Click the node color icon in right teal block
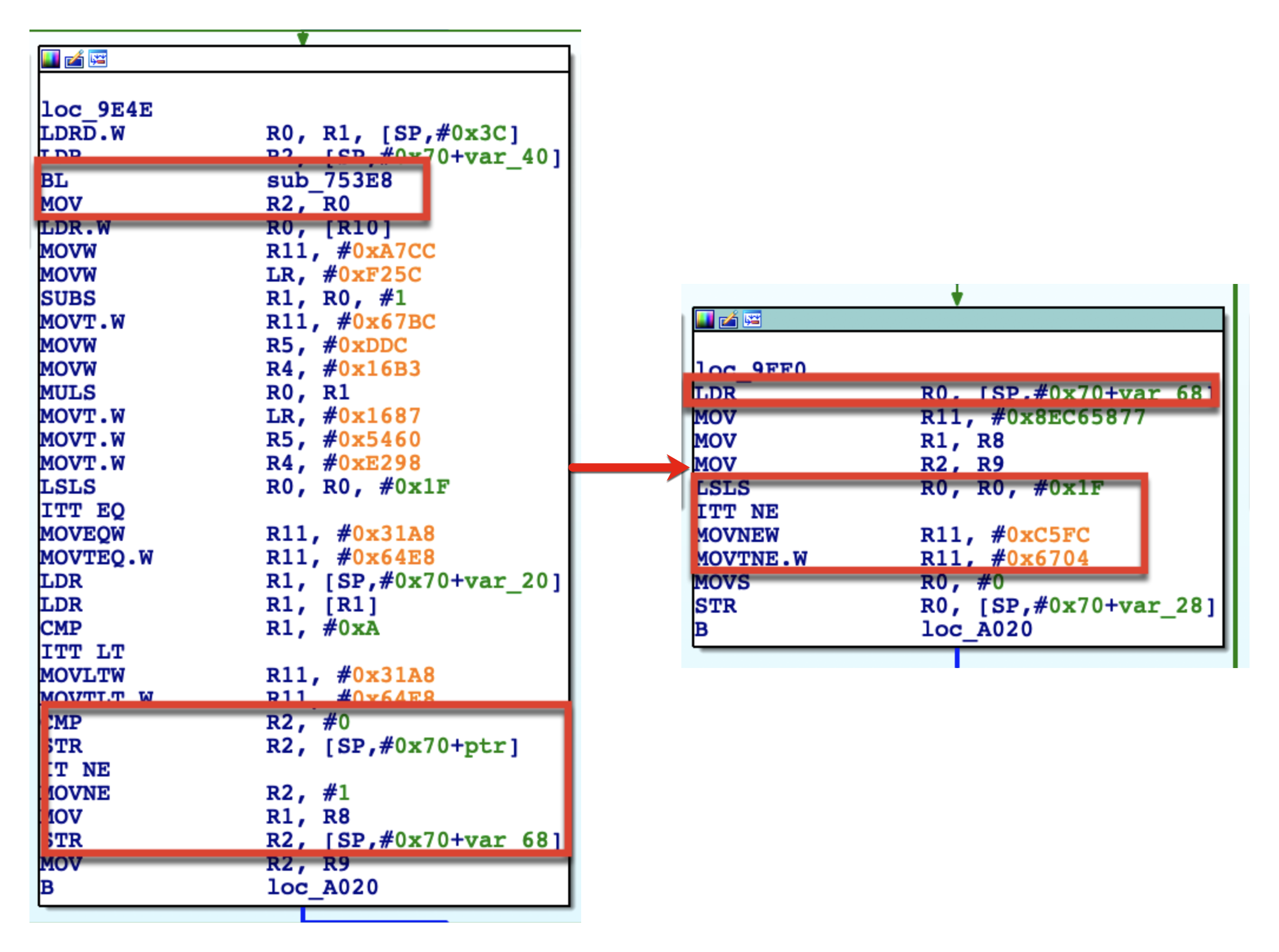Screen dimensions: 1279x952 click(x=704, y=320)
